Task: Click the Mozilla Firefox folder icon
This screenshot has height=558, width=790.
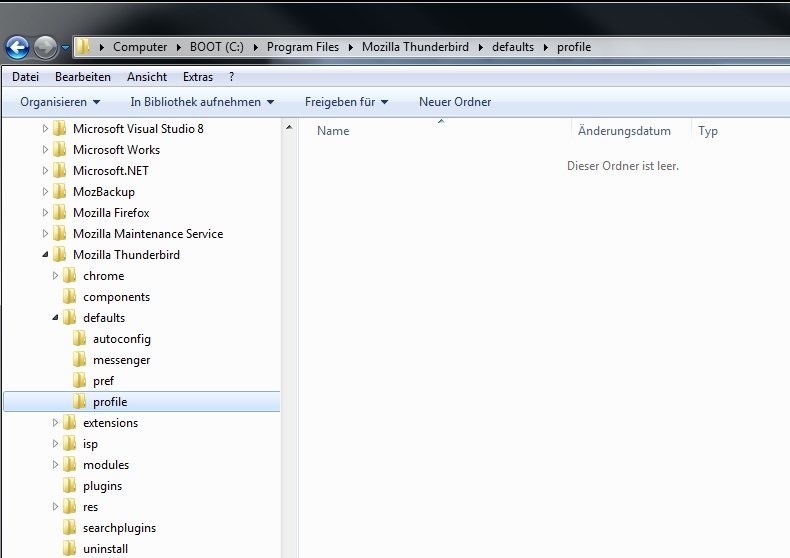Action: [x=59, y=213]
